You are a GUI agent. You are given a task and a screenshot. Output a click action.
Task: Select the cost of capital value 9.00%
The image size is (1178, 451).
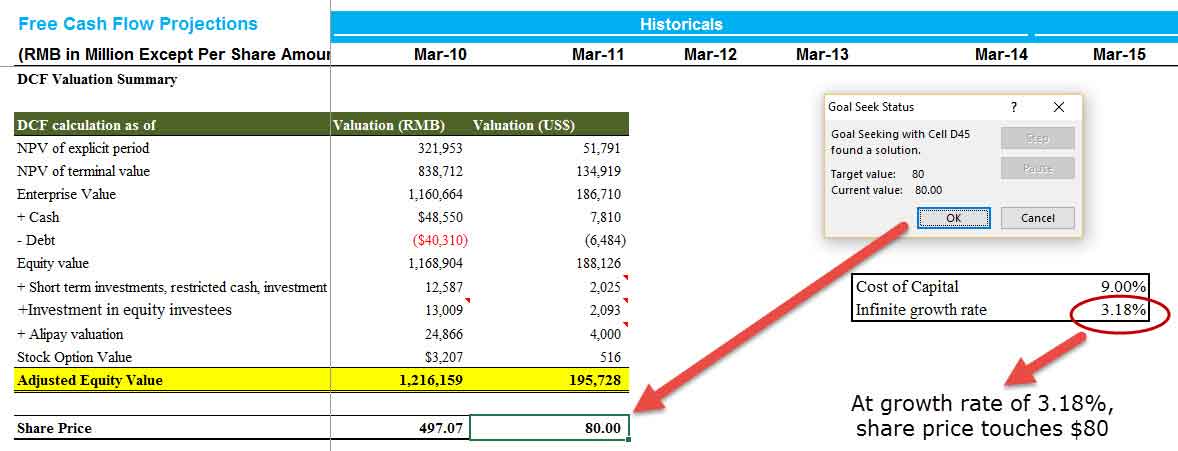click(x=1124, y=286)
